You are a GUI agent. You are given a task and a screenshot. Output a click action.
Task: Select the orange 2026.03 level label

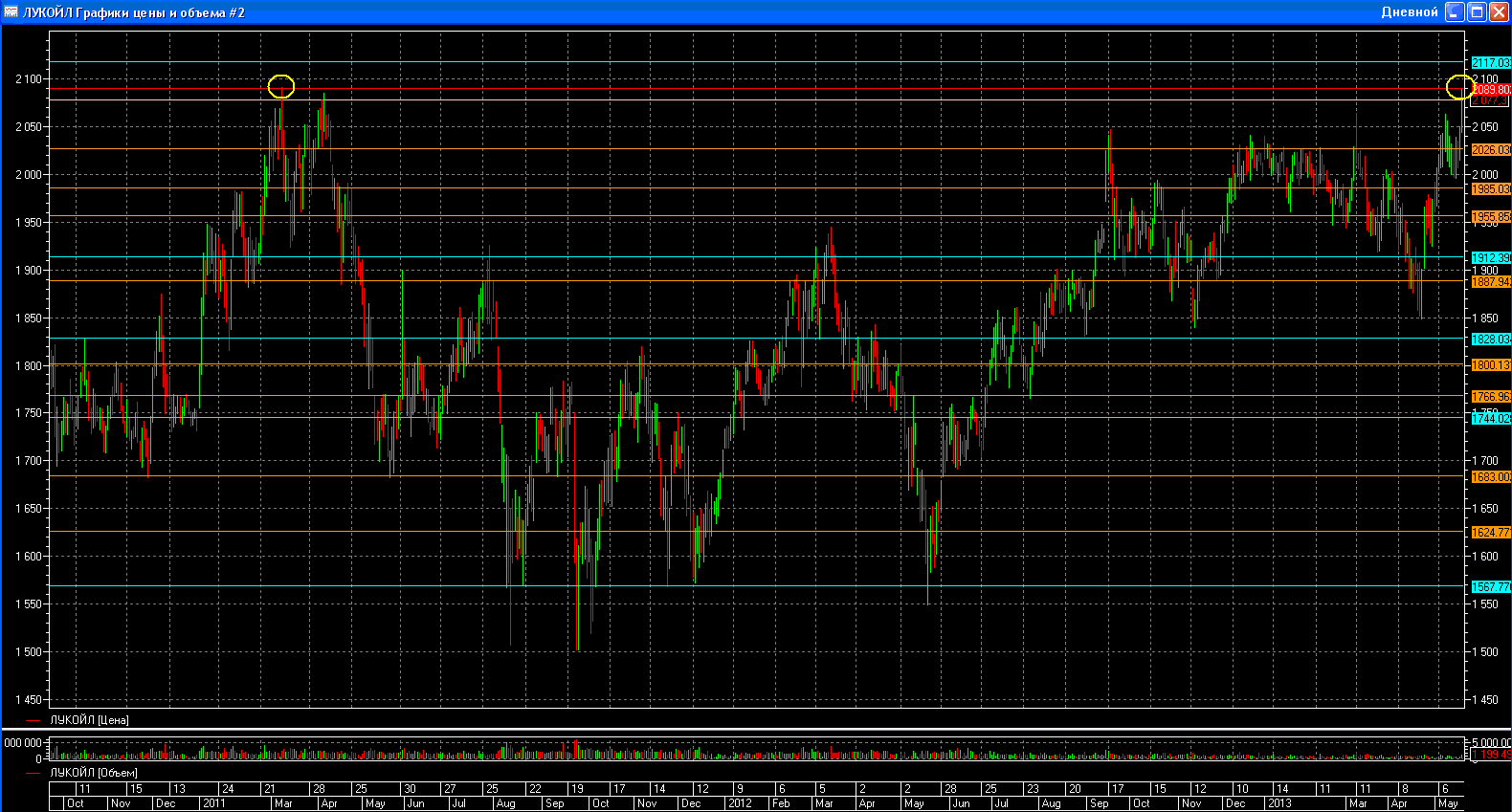(x=1490, y=150)
